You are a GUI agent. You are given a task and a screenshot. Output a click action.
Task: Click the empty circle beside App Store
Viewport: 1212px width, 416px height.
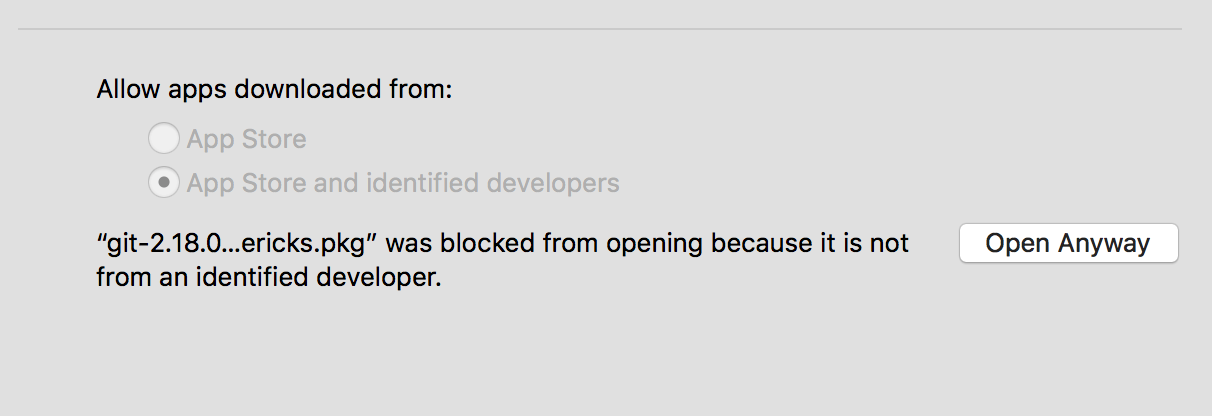[163, 138]
